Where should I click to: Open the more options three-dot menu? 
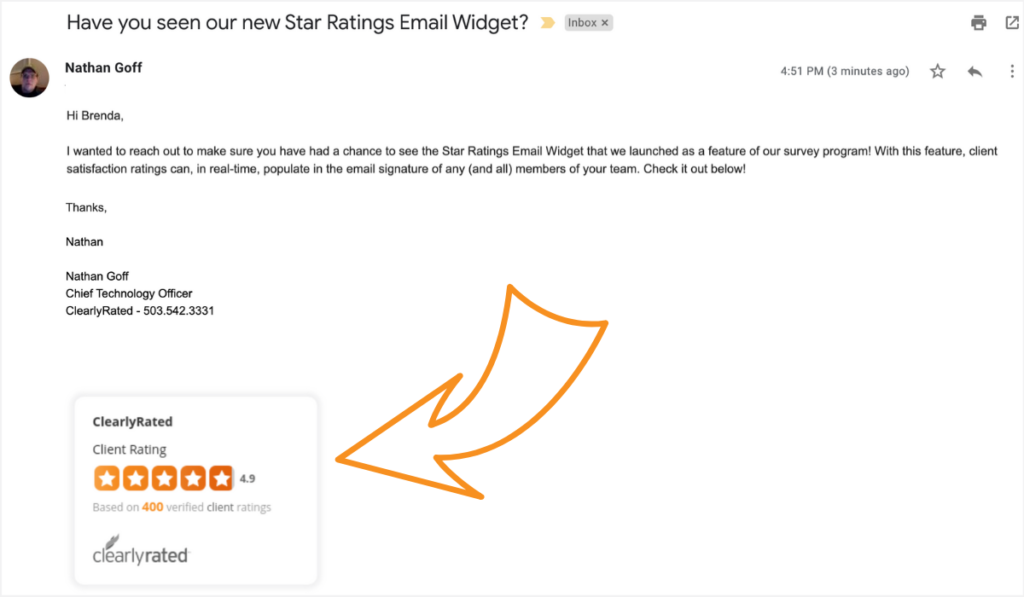1012,70
